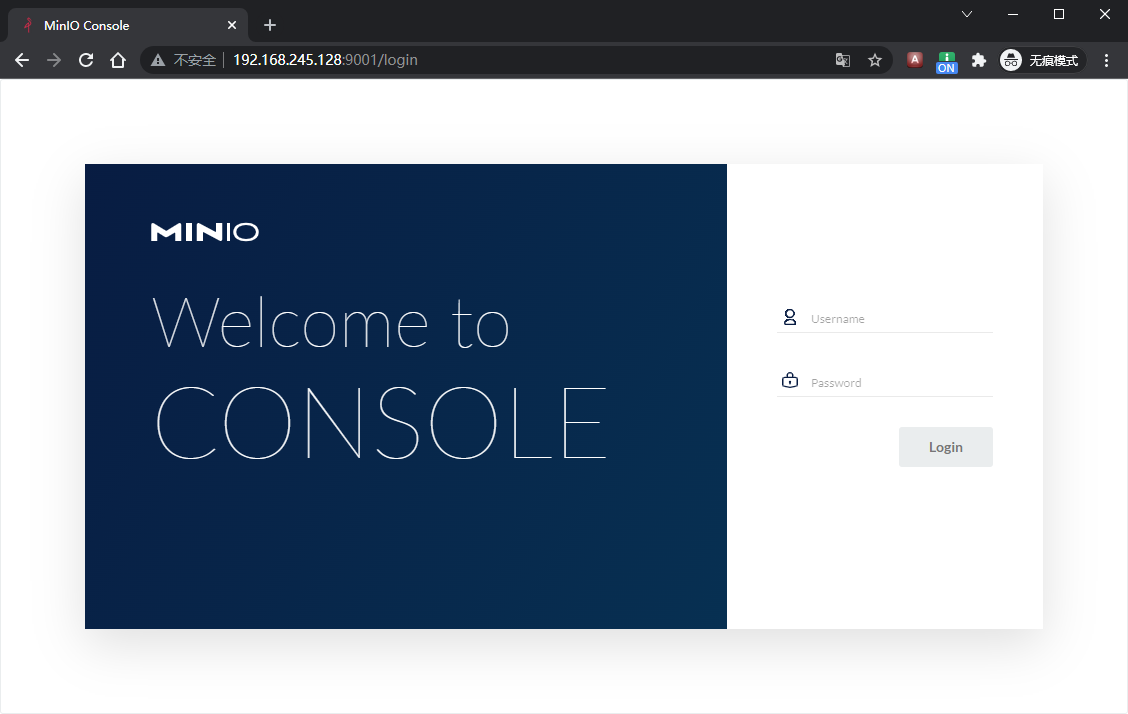Click the green ON extension icon
1128x714 pixels.
click(x=947, y=63)
